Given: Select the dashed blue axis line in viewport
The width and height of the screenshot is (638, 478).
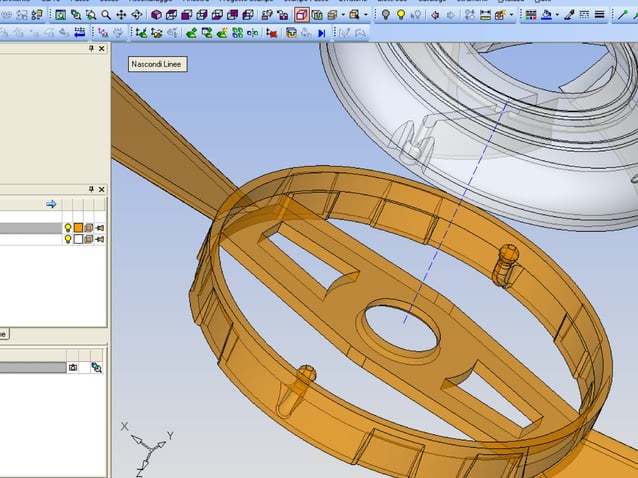Looking at the screenshot, I should tap(455, 213).
